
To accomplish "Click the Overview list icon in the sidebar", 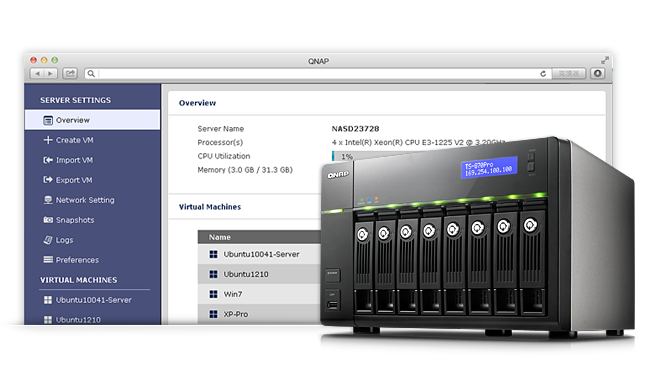I will tap(48, 120).
